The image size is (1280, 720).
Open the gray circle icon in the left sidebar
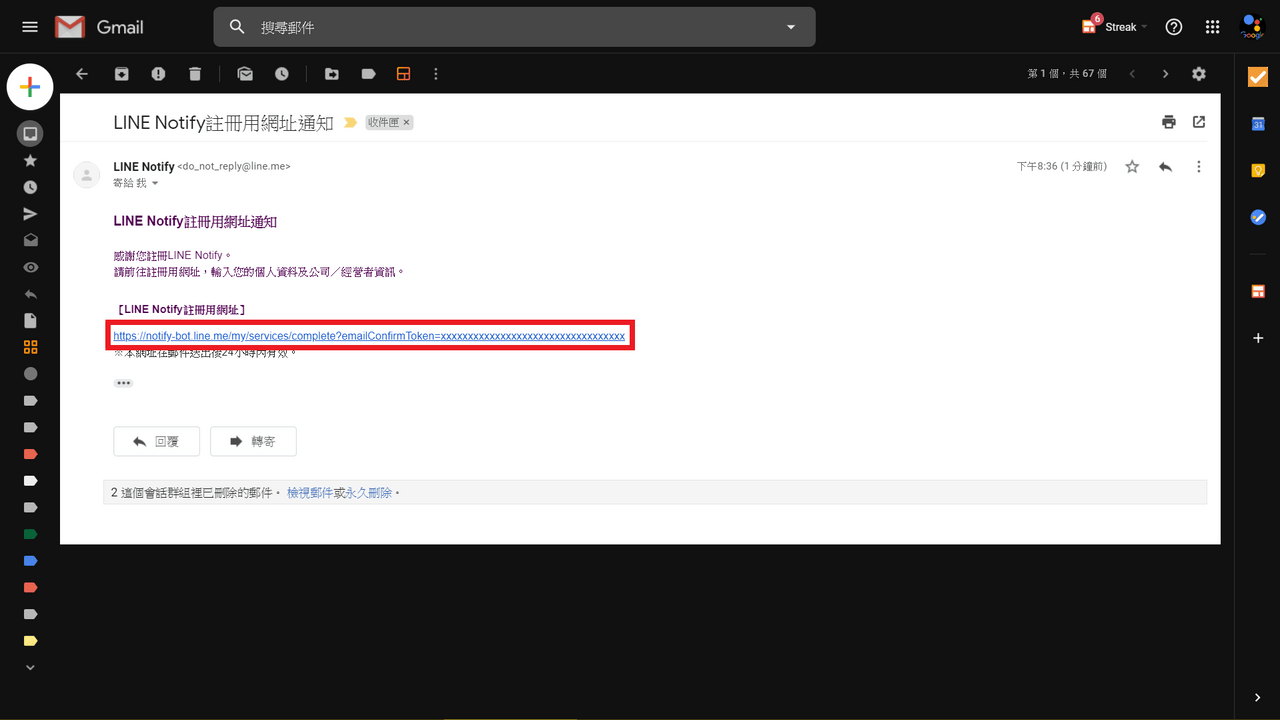pos(30,374)
